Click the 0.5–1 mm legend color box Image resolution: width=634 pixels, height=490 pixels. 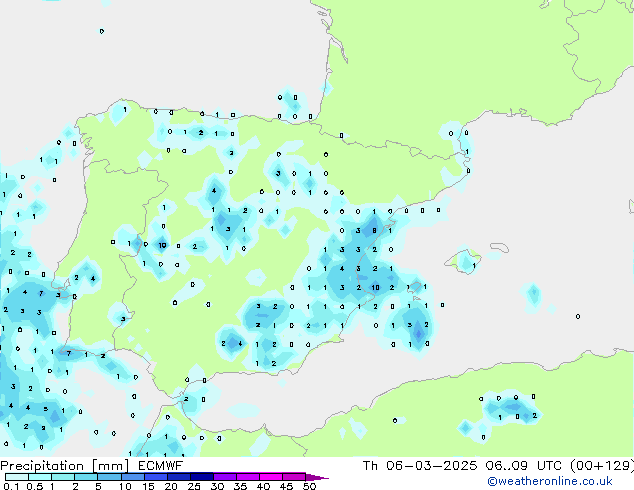coord(40,477)
